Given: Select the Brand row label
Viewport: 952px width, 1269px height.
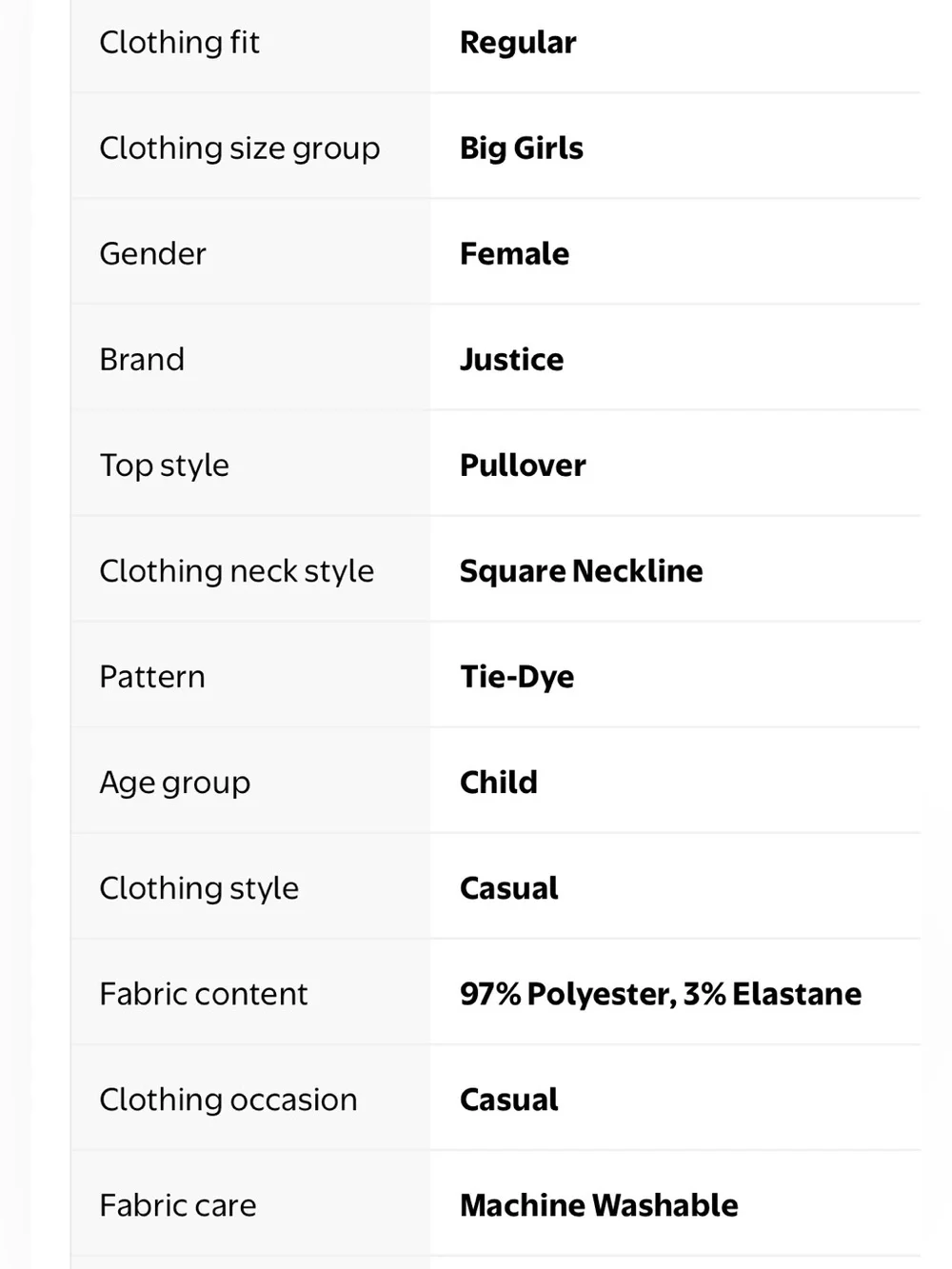Looking at the screenshot, I should (x=142, y=360).
